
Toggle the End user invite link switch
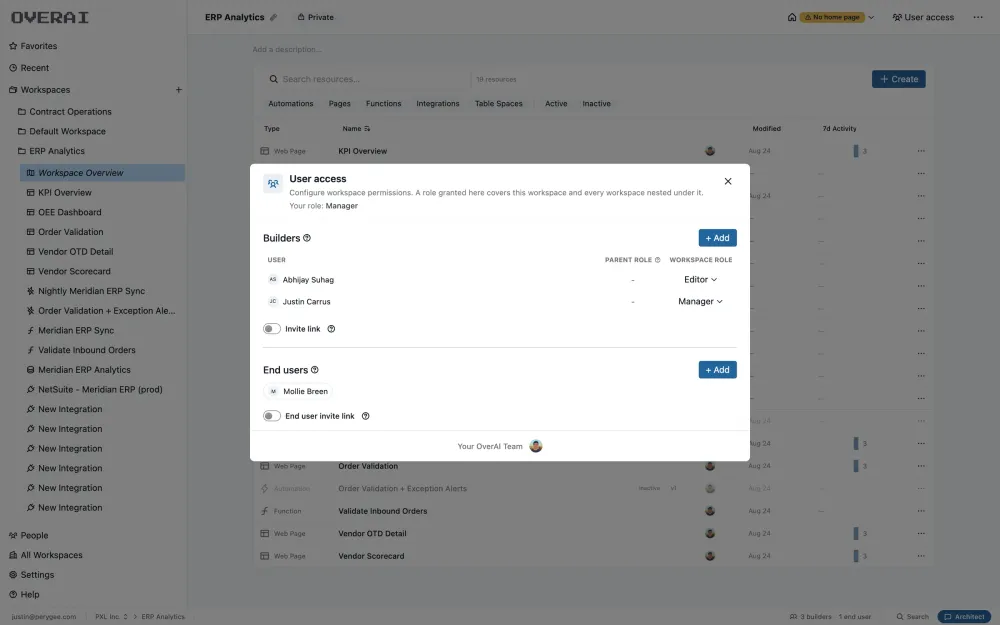[272, 416]
